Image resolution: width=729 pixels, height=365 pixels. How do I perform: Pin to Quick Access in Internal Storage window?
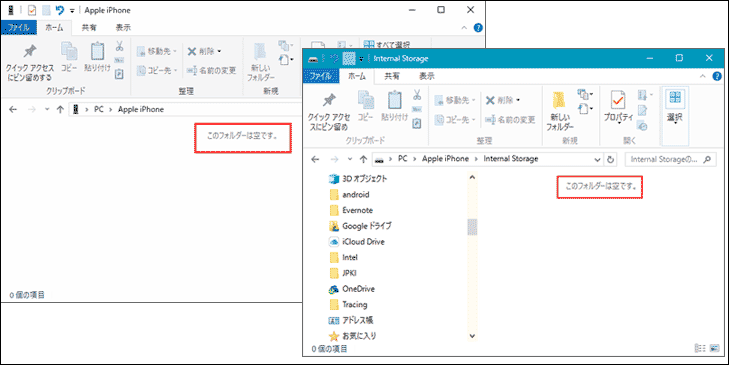[x=329, y=112]
